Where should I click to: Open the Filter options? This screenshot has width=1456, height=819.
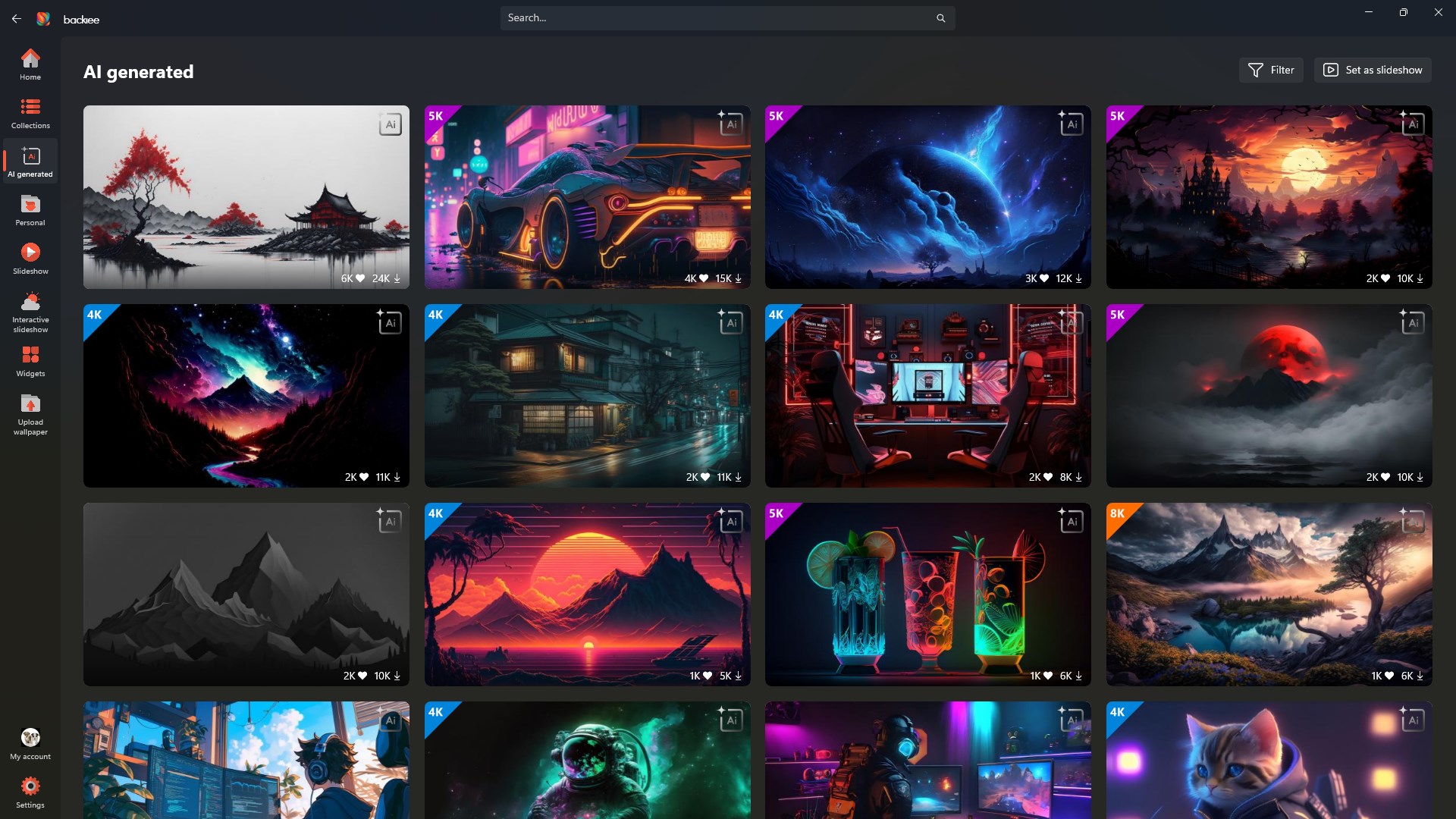coord(1270,70)
